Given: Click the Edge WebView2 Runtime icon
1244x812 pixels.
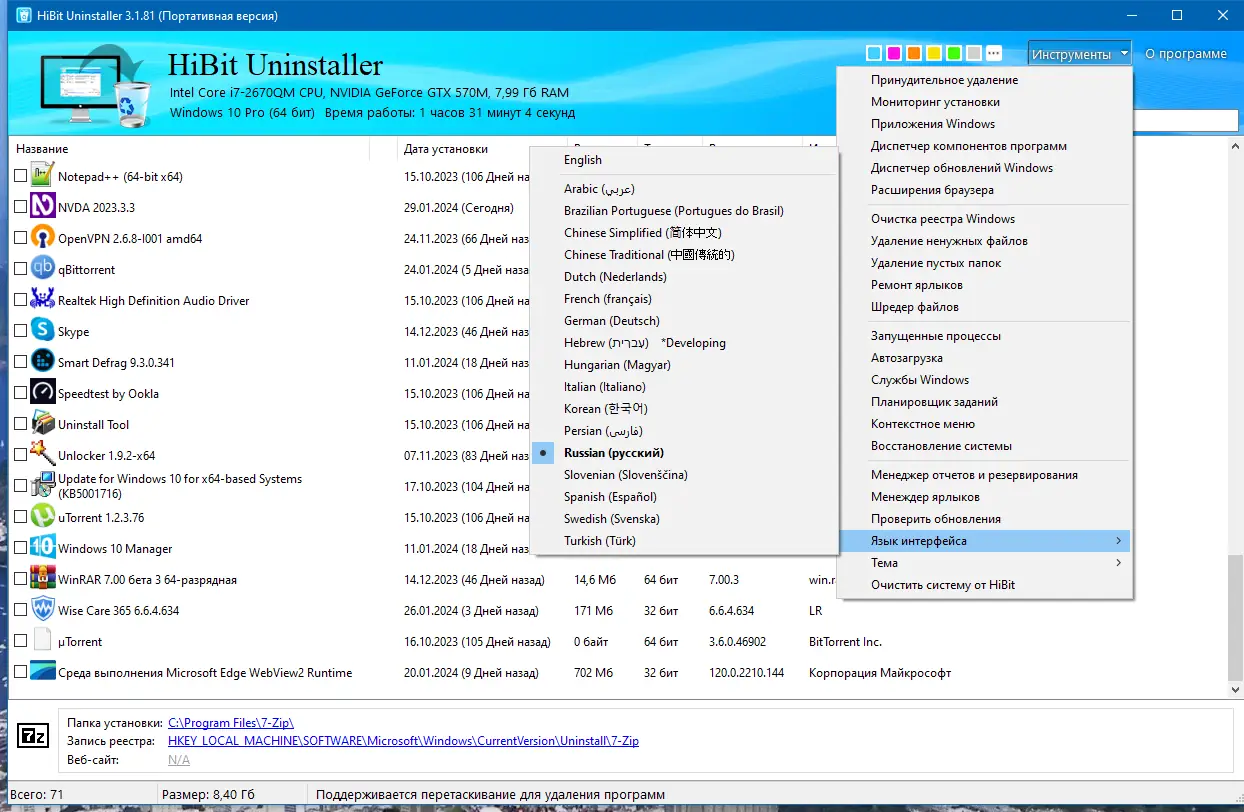Looking at the screenshot, I should (x=42, y=672).
